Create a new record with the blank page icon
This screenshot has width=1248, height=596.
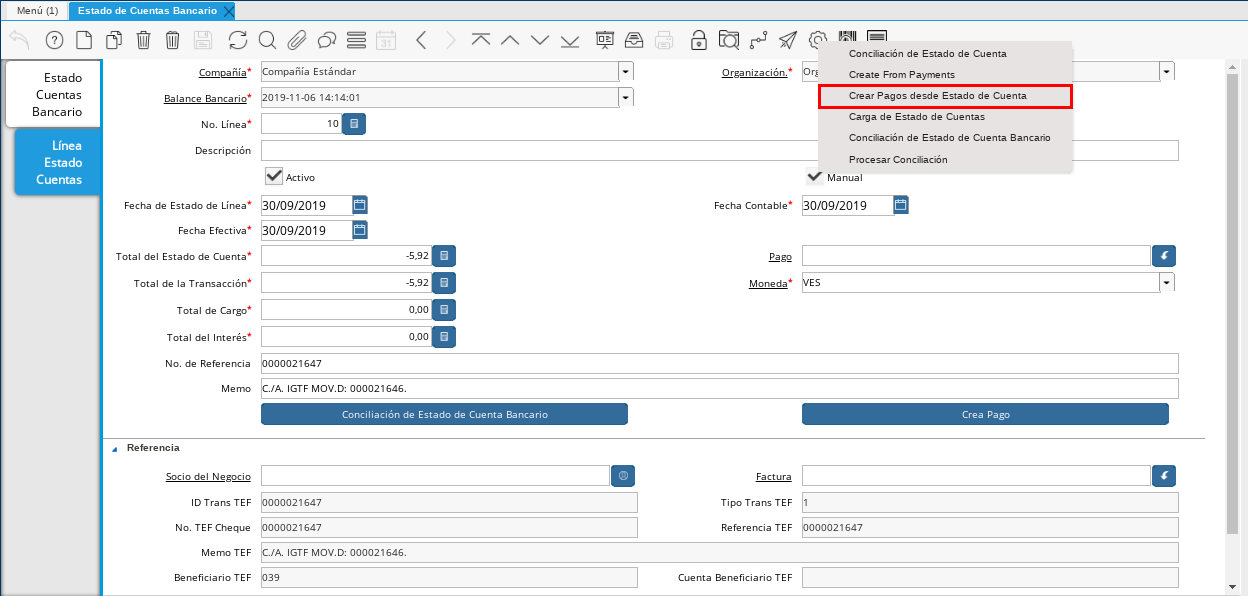point(84,40)
